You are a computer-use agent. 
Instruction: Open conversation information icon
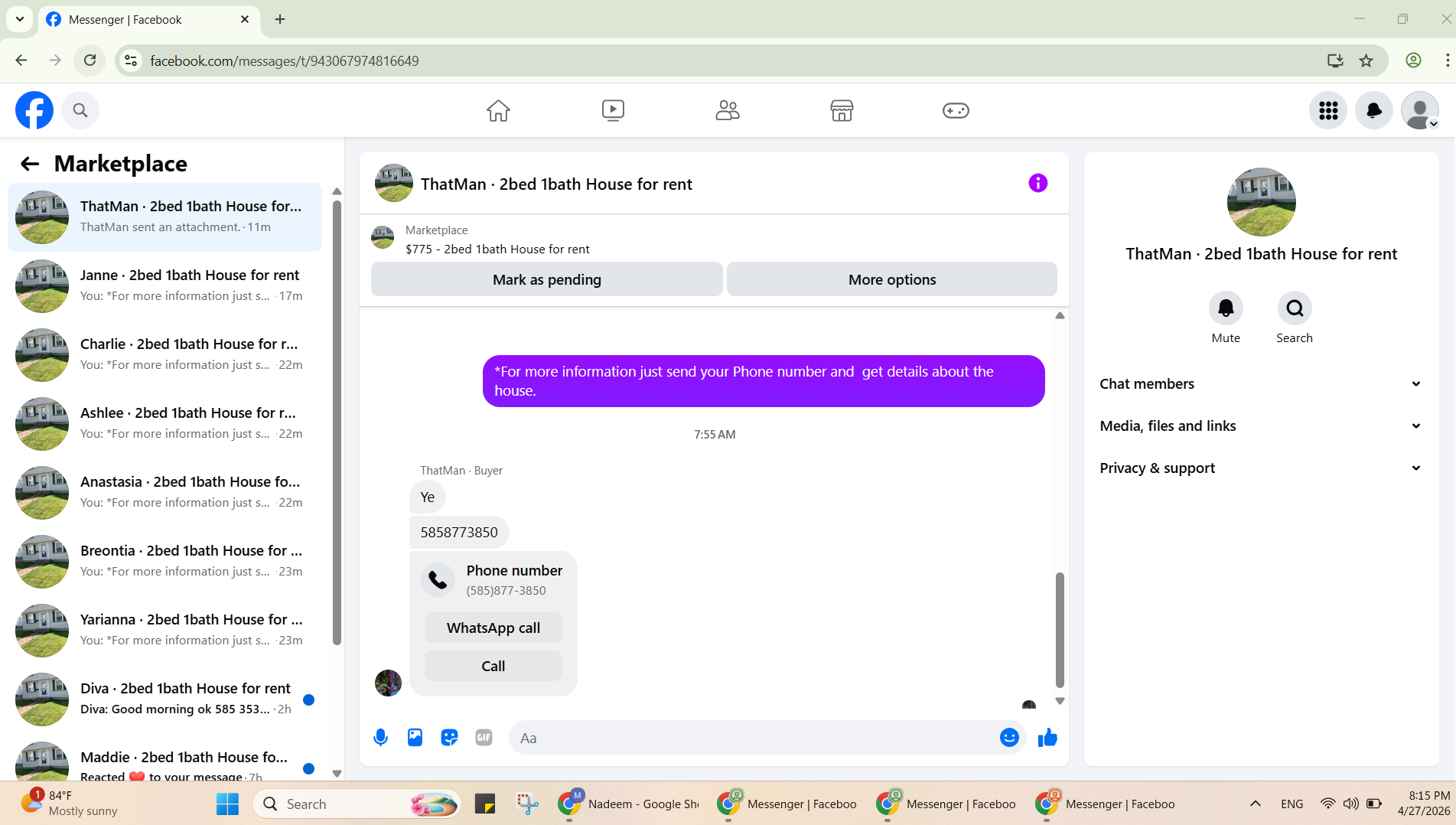point(1037,183)
